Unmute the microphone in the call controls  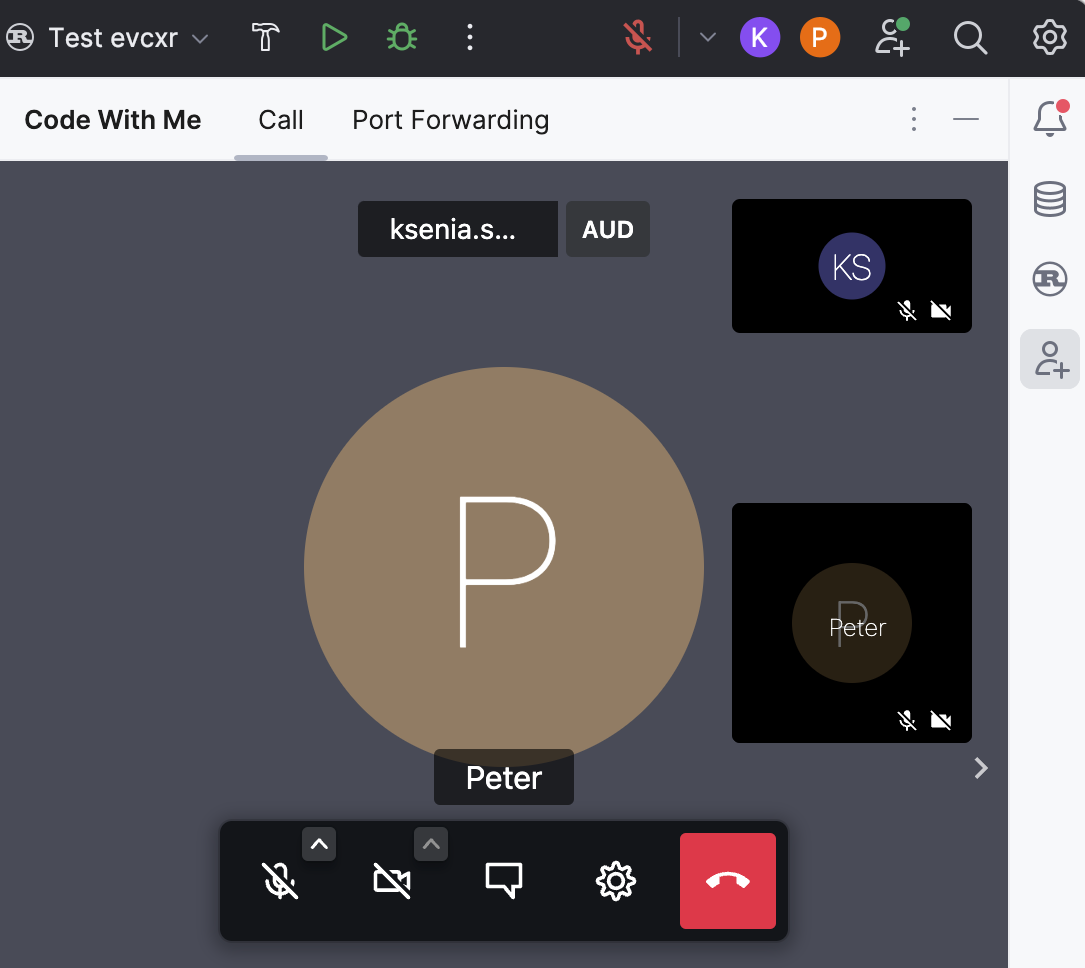coord(280,881)
